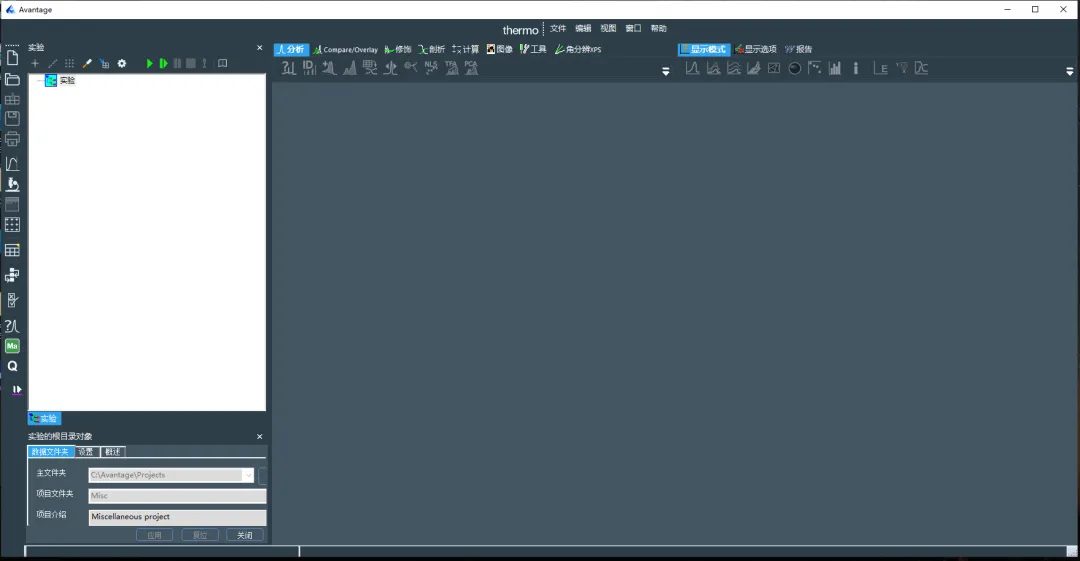The image size is (1080, 561).
Task: Click the stacked spectra waterfall display icon
Action: pos(734,68)
